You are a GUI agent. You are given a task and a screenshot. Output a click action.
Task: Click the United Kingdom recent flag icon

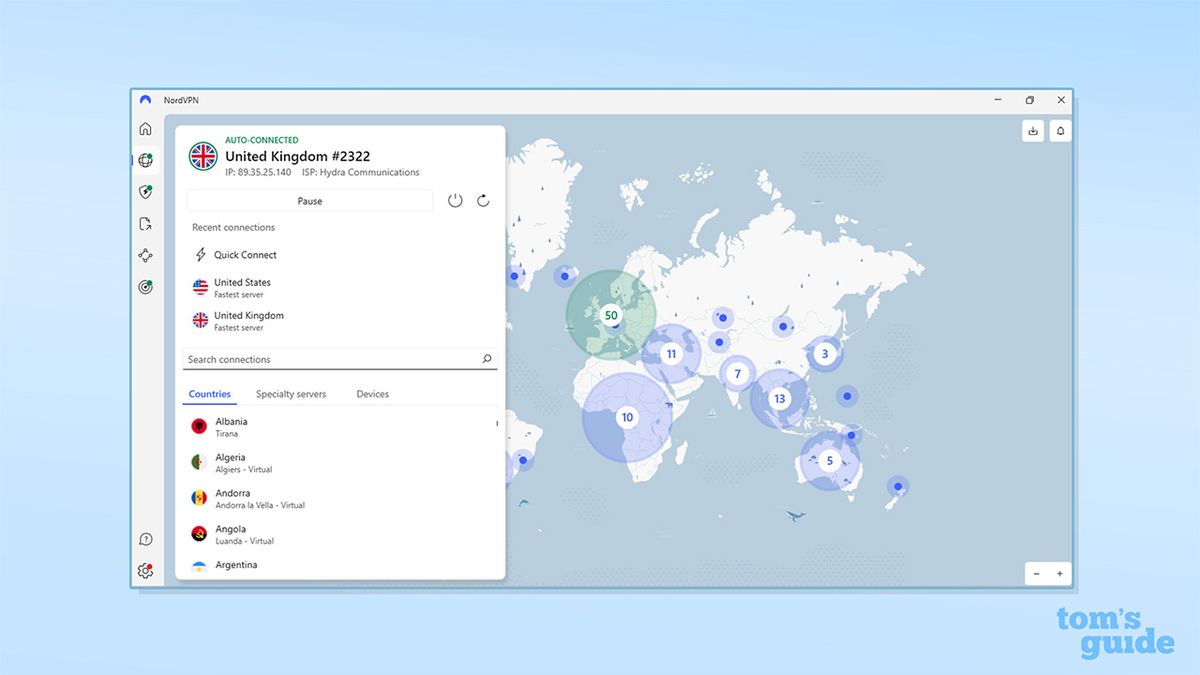pos(200,321)
